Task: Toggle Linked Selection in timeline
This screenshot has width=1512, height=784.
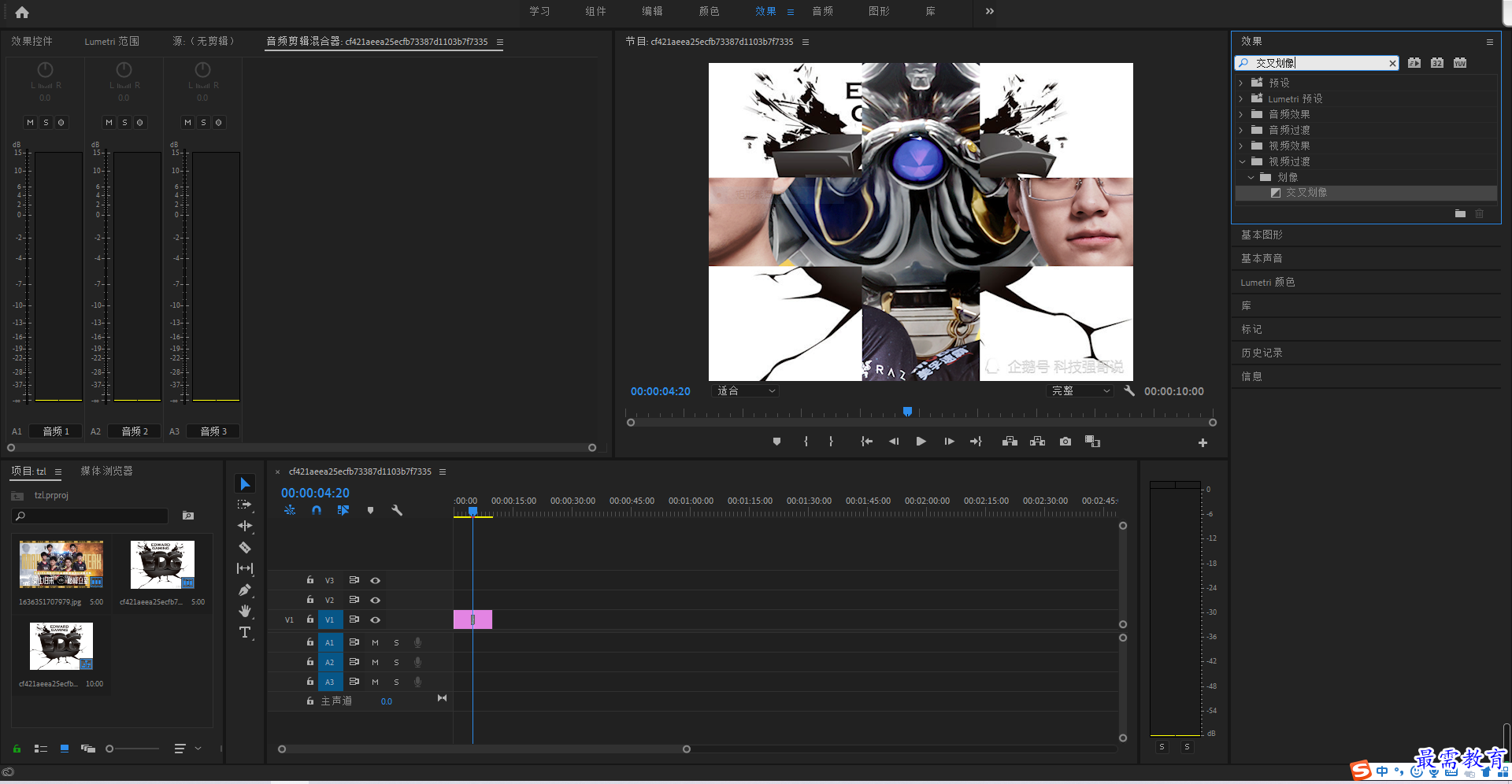Action: [343, 510]
